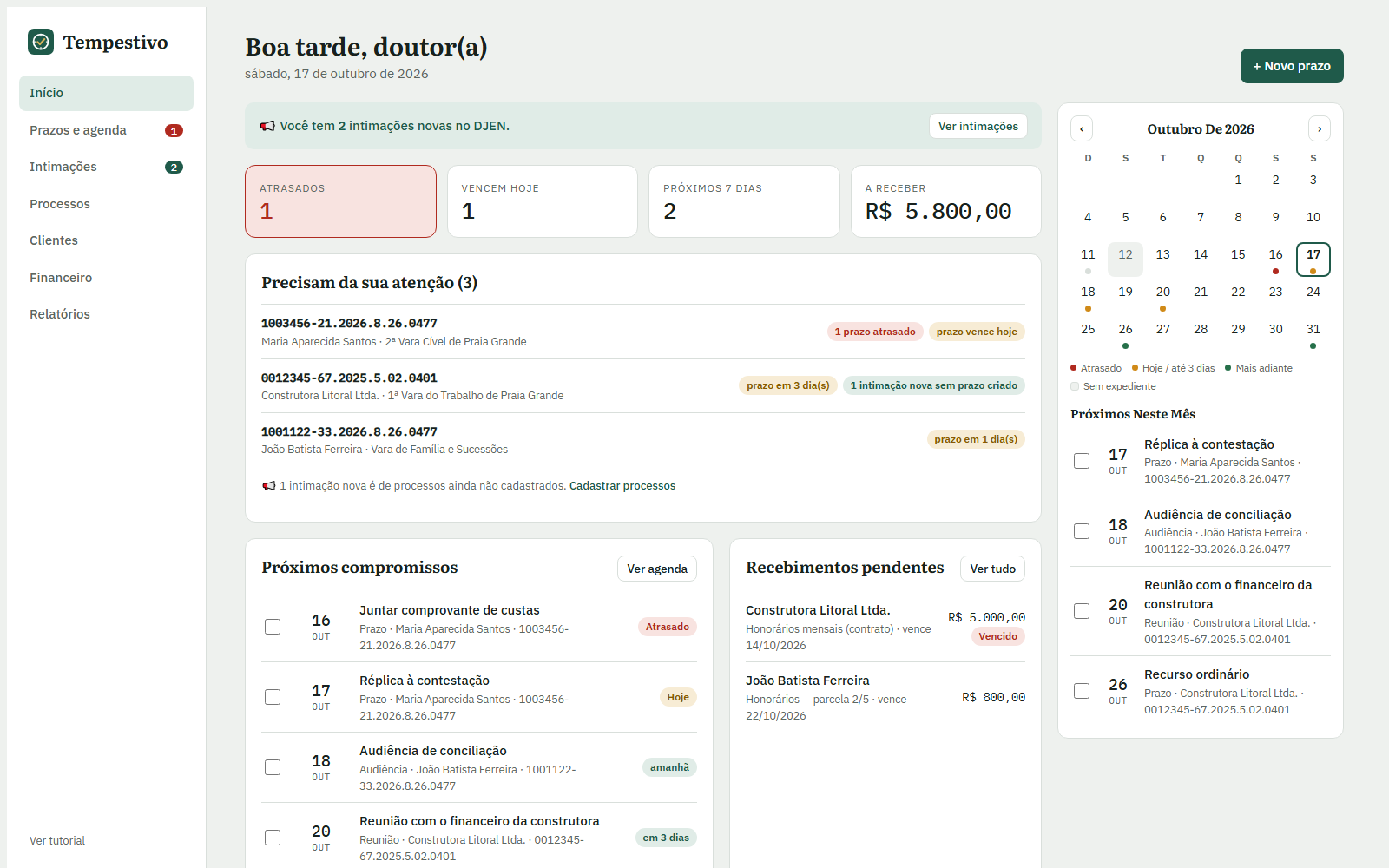Go to next month in calendar
This screenshot has height=868, width=1389.
[1320, 128]
